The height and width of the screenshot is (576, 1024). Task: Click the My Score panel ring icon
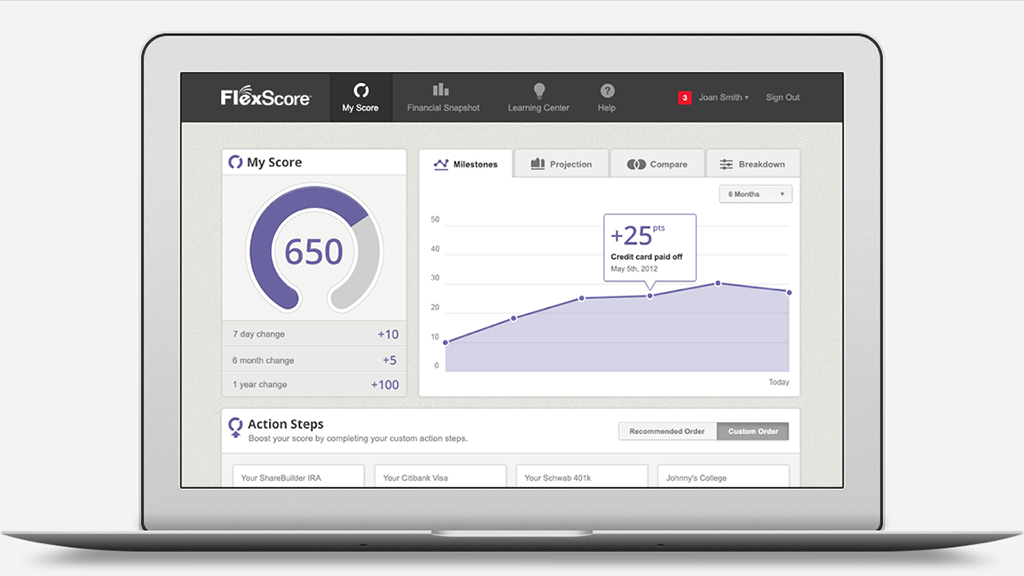235,162
